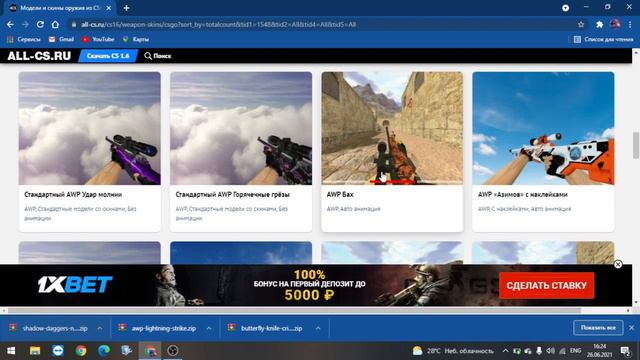Click the Скачать CS 1.6 button
The image size is (640, 360).
click(108, 56)
